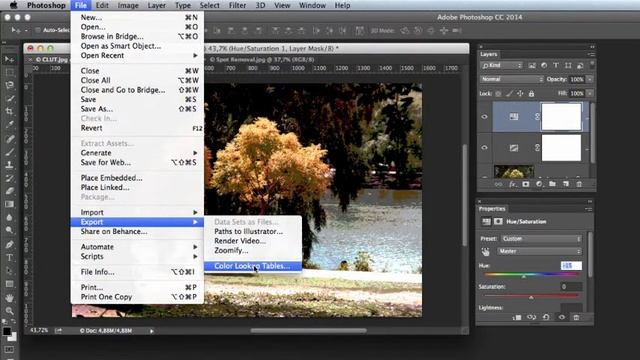Open the Preset Custom dropdown
Image resolution: width=640 pixels, height=360 pixels.
pyautogui.click(x=541, y=239)
